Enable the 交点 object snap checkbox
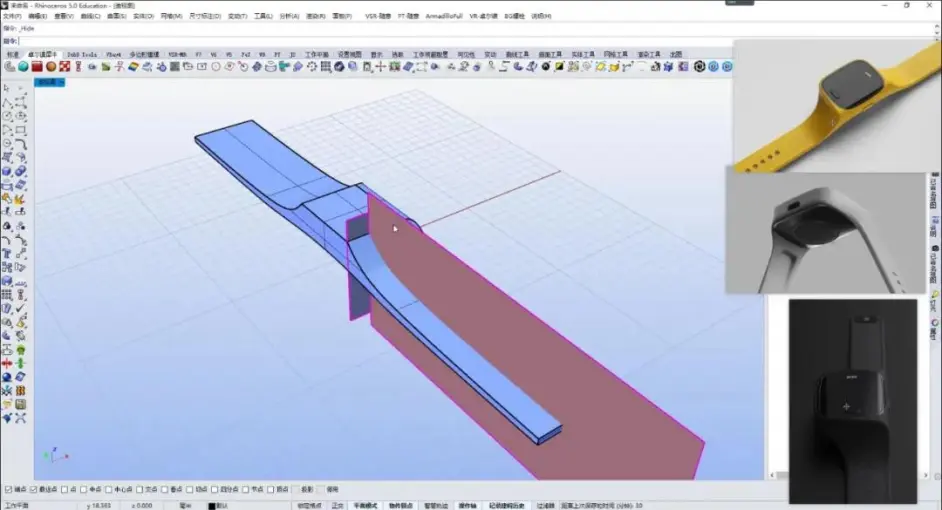Viewport: 942px width, 510px height. (139, 490)
